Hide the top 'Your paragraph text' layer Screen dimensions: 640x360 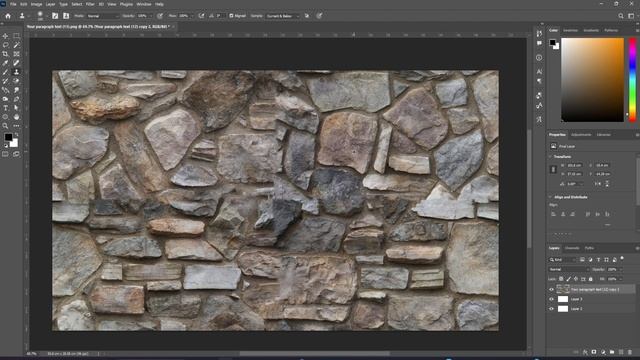pyautogui.click(x=551, y=289)
